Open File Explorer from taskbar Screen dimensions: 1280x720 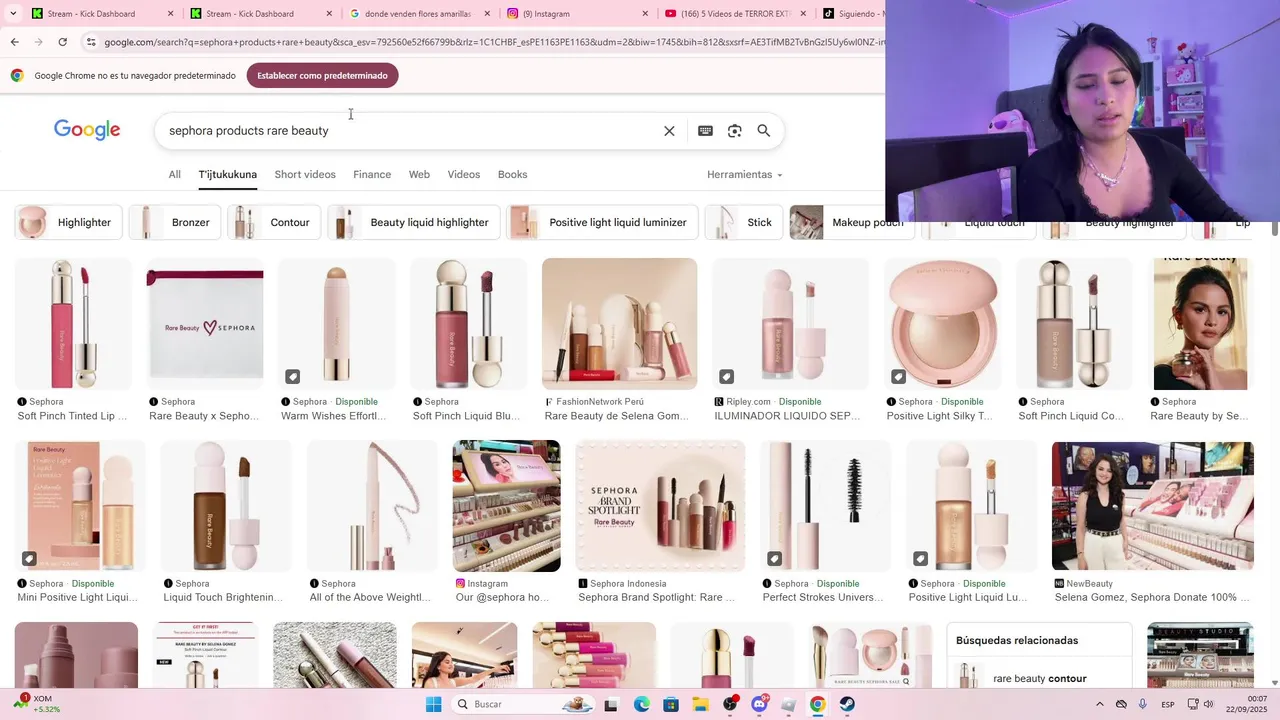[x=700, y=704]
